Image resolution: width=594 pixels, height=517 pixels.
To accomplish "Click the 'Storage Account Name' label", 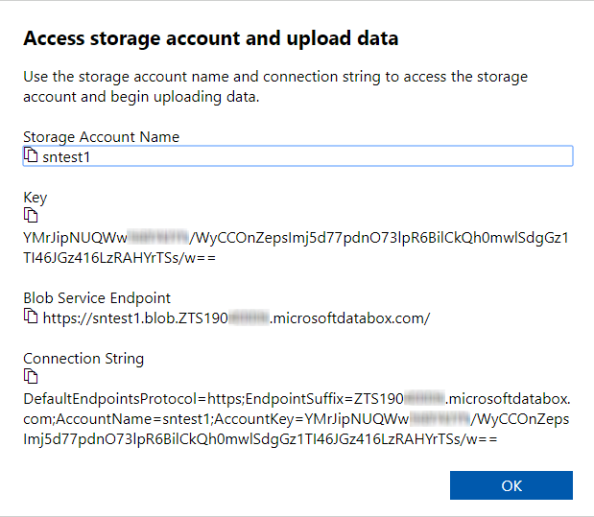I will [x=101, y=137].
